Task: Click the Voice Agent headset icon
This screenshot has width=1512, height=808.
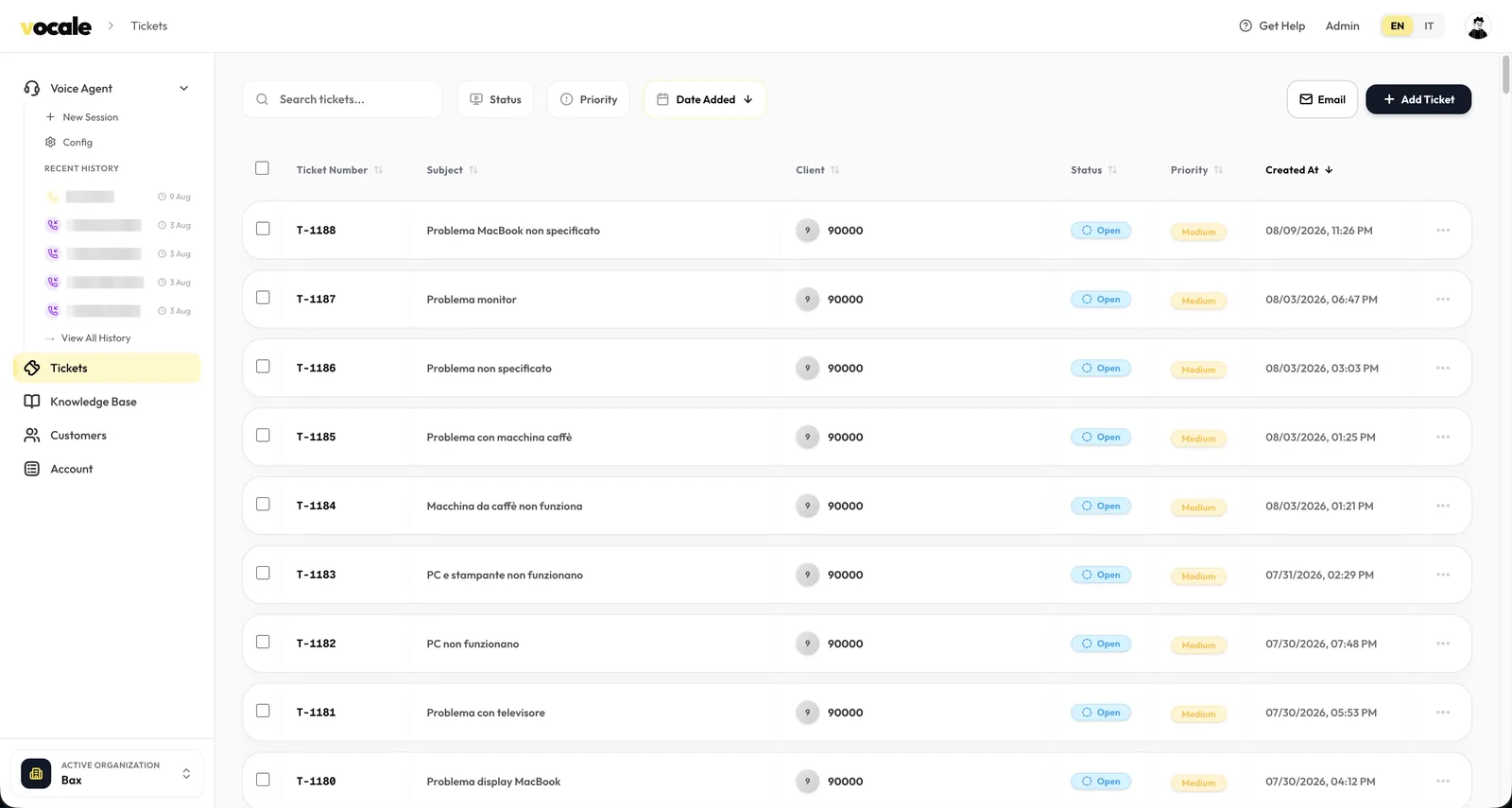Action: (32, 88)
